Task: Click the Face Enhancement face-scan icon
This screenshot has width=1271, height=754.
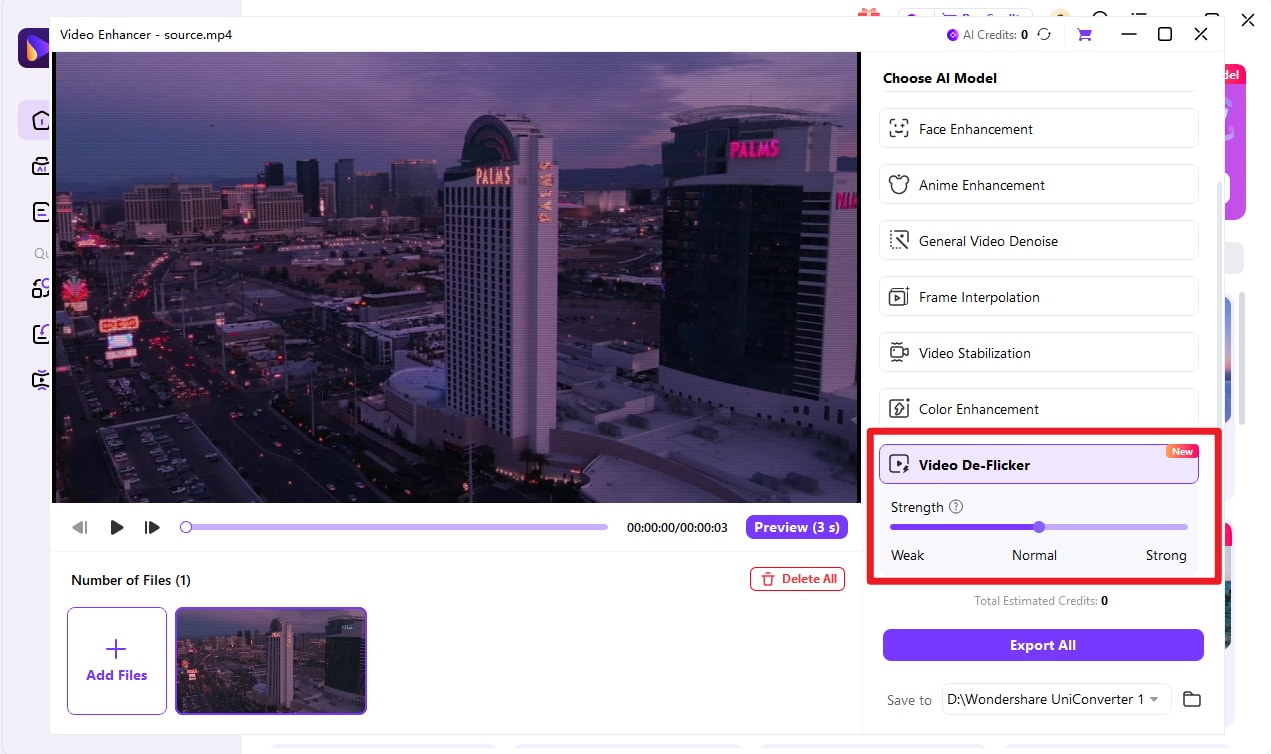Action: (x=900, y=129)
